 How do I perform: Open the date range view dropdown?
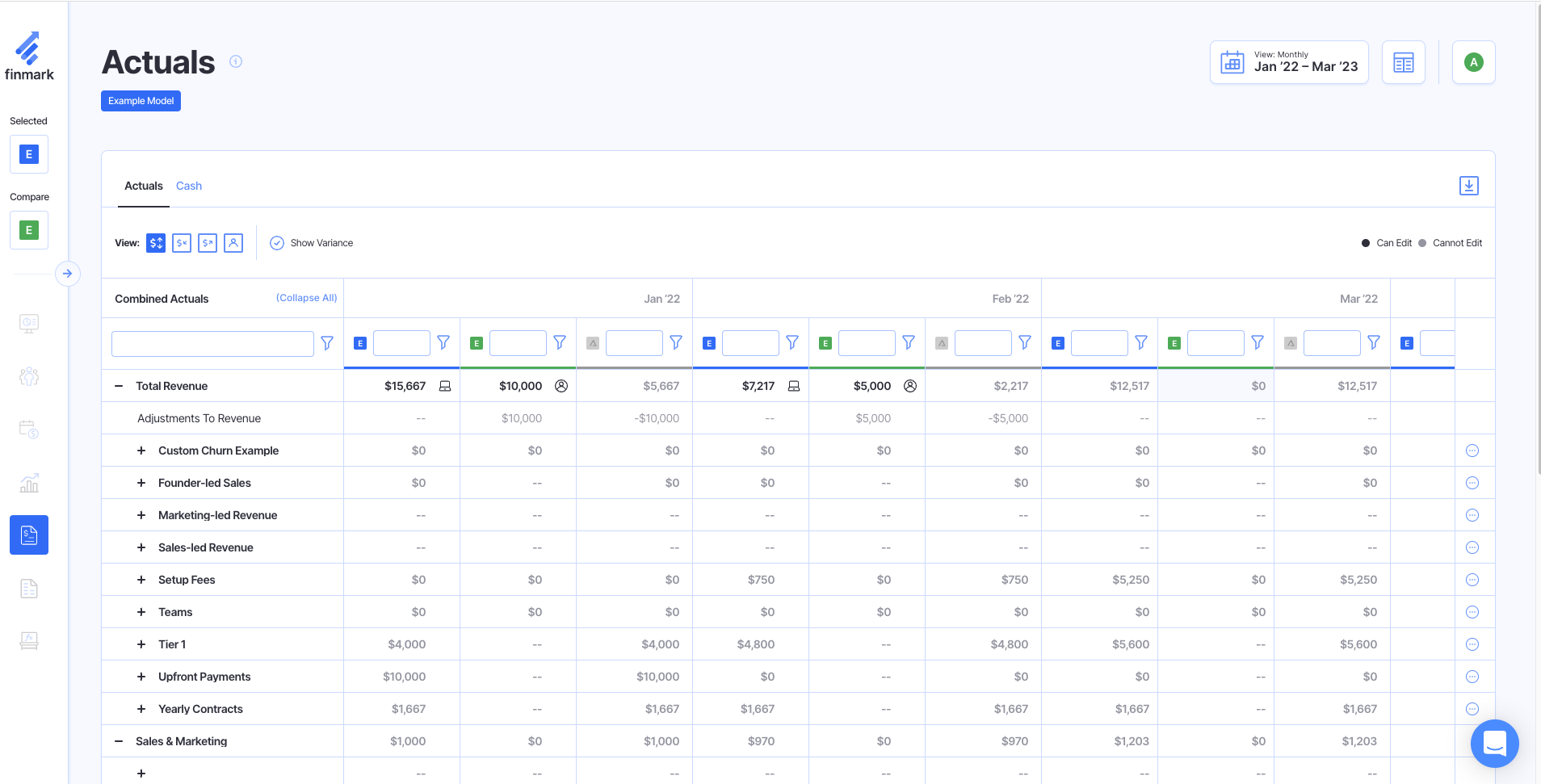pyautogui.click(x=1289, y=62)
